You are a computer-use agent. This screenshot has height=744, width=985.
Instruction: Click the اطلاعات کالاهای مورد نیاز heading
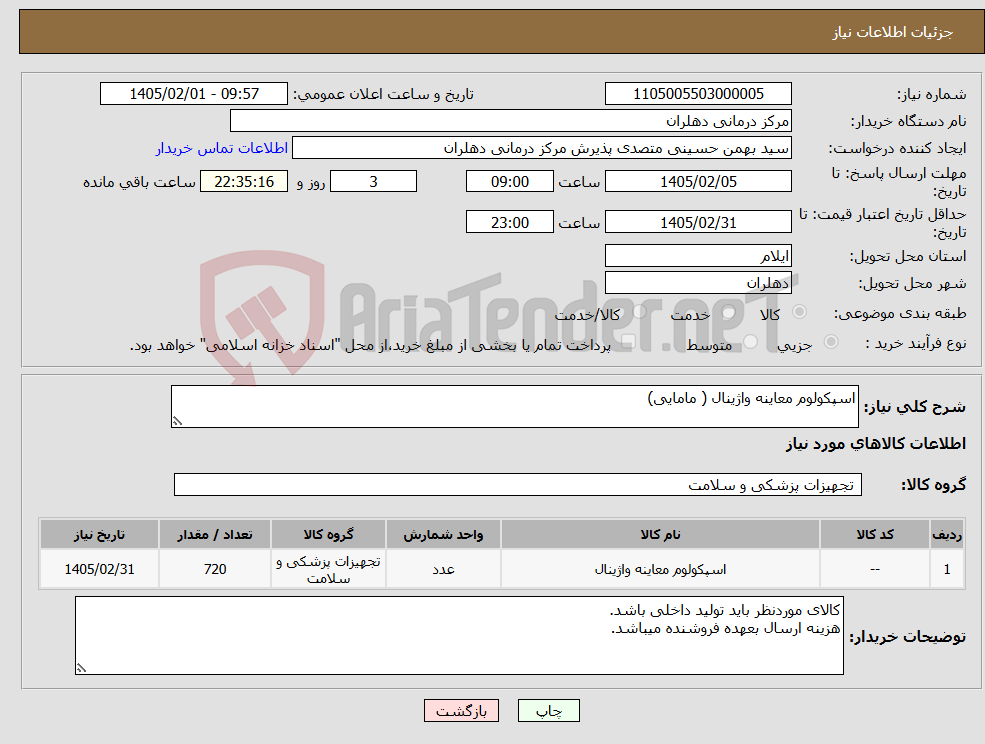876,444
